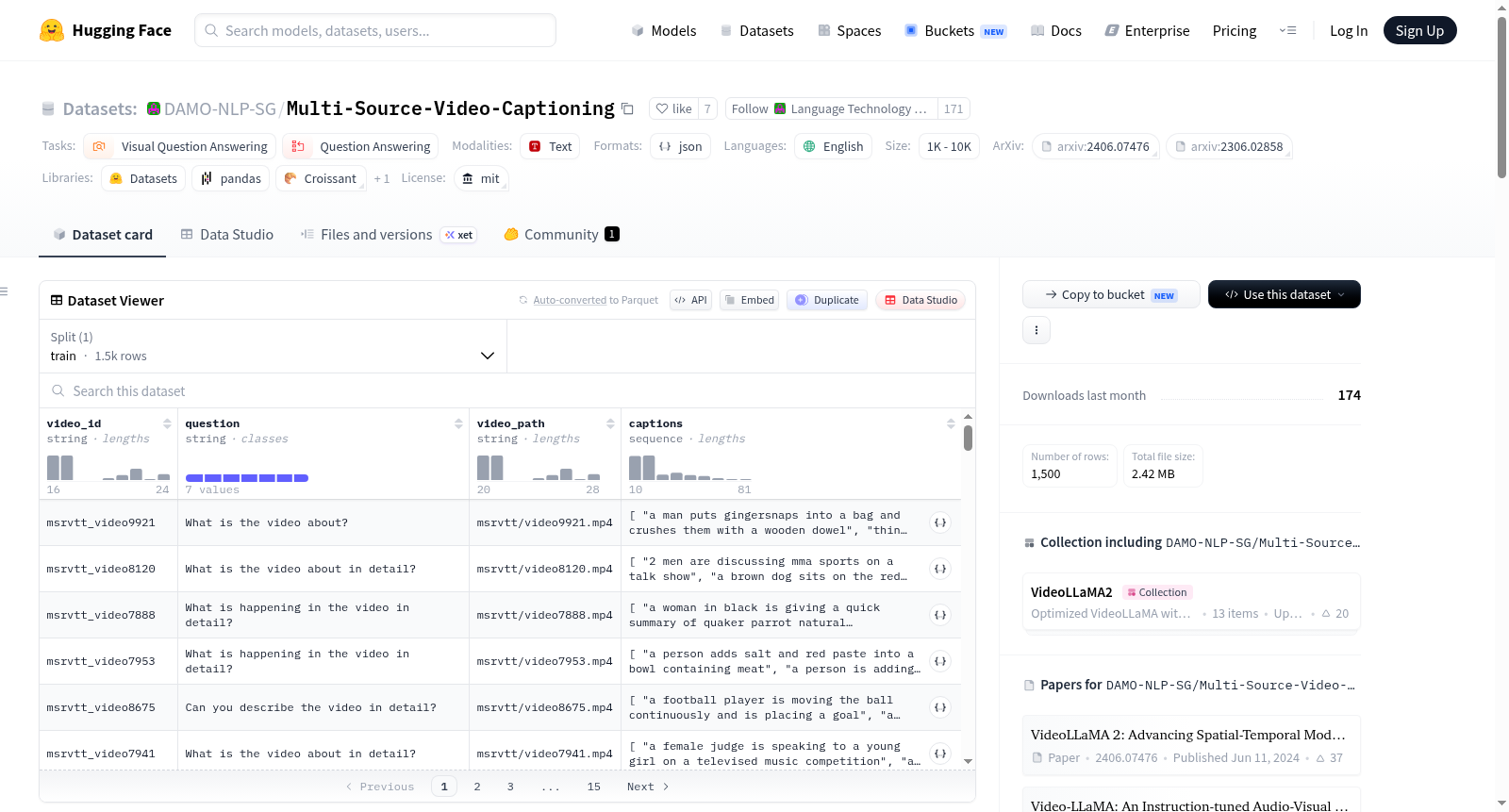This screenshot has width=1509, height=812.
Task: Sort by captions column icon
Action: pyautogui.click(x=951, y=423)
